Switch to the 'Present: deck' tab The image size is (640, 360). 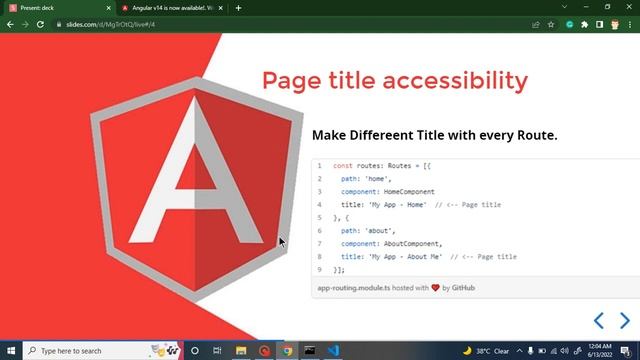(58, 8)
